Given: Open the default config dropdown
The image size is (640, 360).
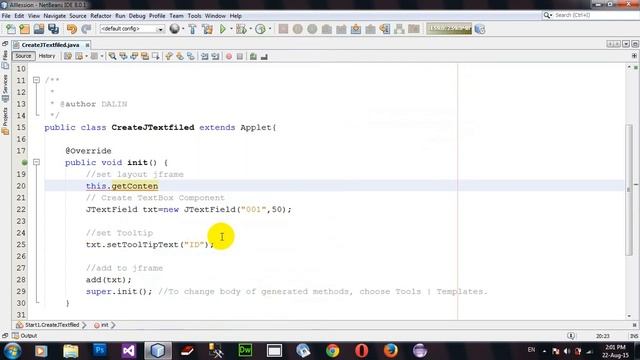Looking at the screenshot, I should tap(132, 29).
